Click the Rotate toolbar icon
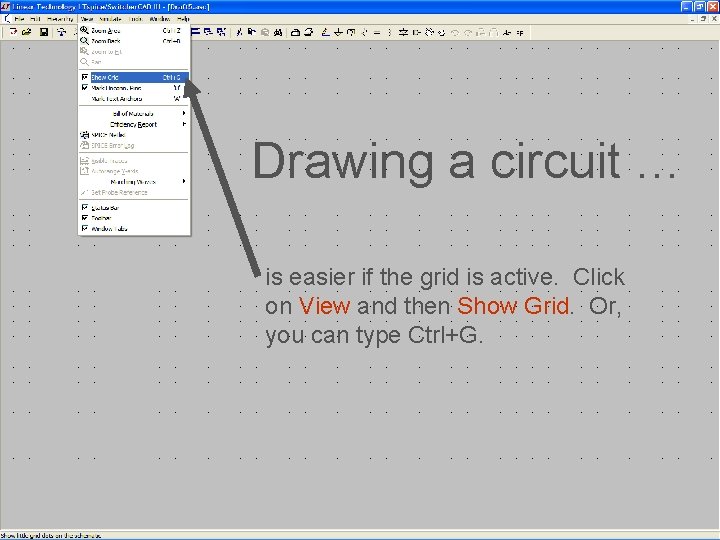The width and height of the screenshot is (720, 540). point(481,32)
